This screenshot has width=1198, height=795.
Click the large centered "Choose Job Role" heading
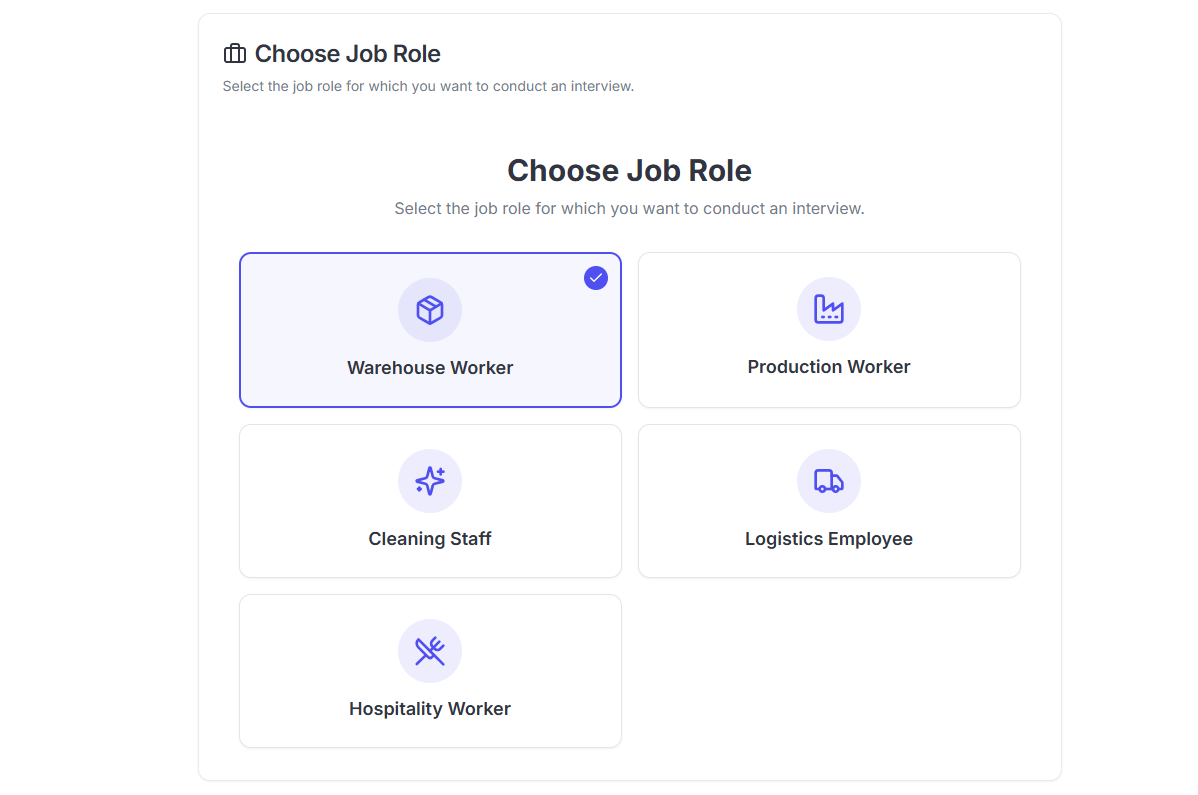pyautogui.click(x=629, y=171)
